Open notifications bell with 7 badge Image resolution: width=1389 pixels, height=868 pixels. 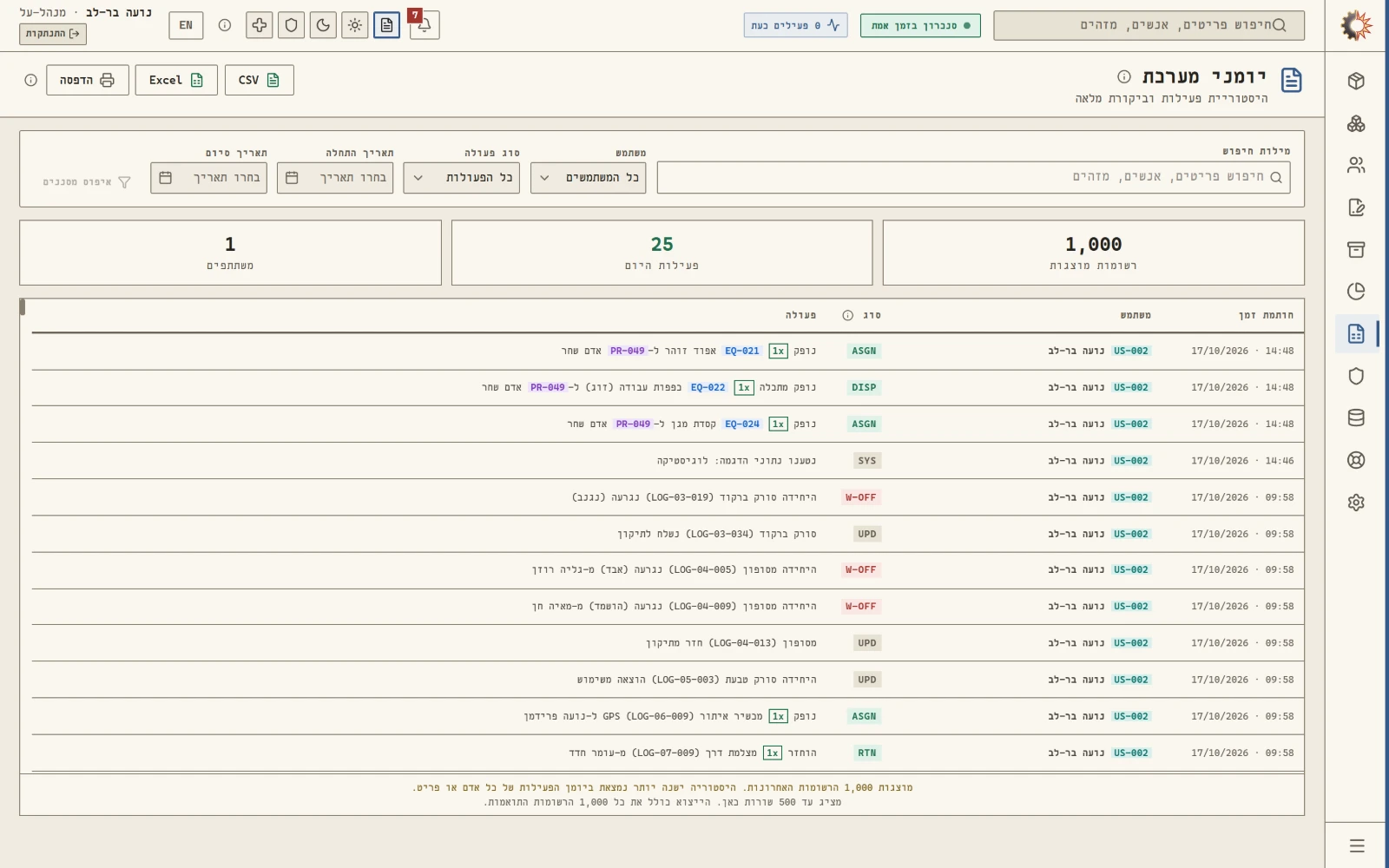[x=425, y=25]
